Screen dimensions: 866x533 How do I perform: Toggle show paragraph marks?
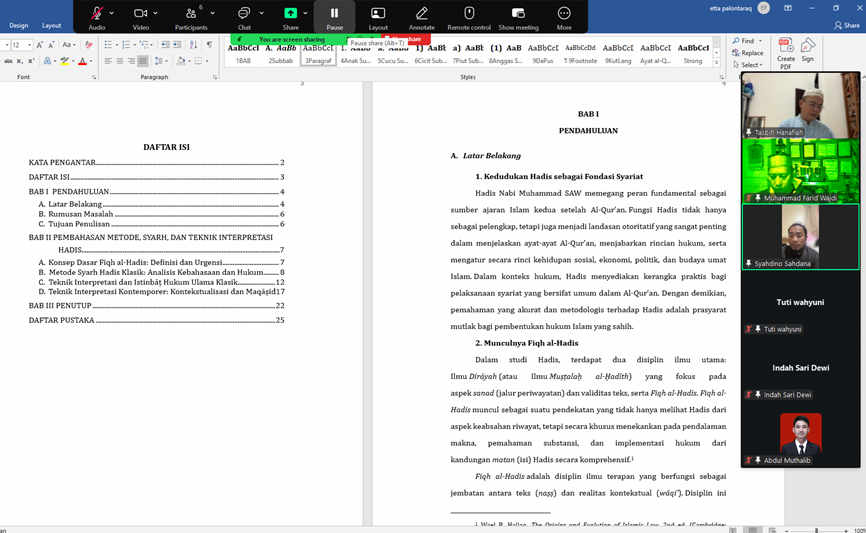point(209,45)
